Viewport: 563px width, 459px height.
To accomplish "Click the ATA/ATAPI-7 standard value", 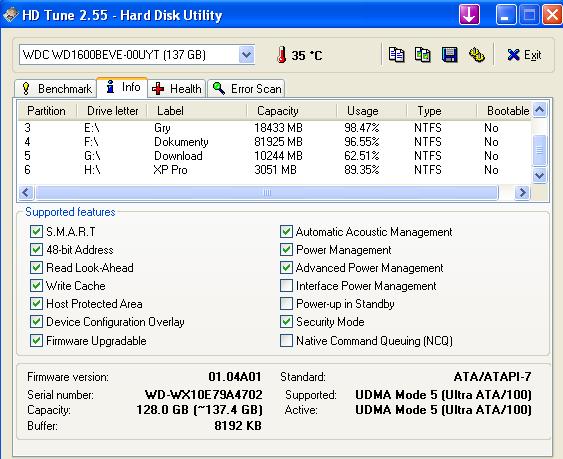I will pyautogui.click(x=492, y=377).
